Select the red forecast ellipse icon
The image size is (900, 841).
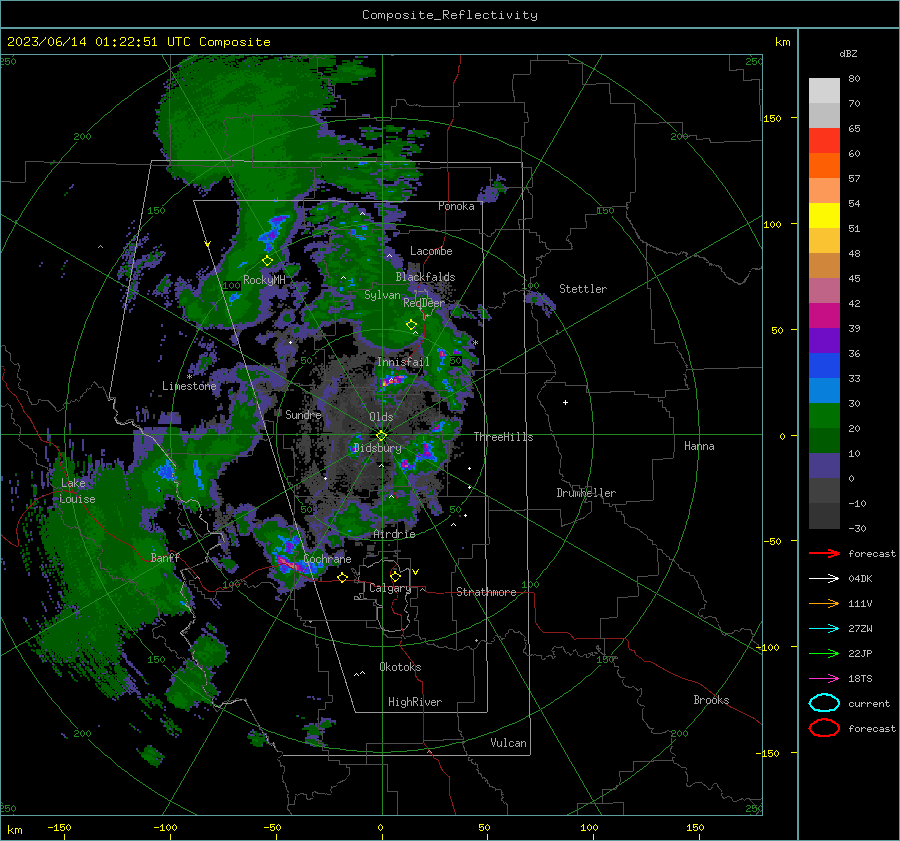coord(824,728)
